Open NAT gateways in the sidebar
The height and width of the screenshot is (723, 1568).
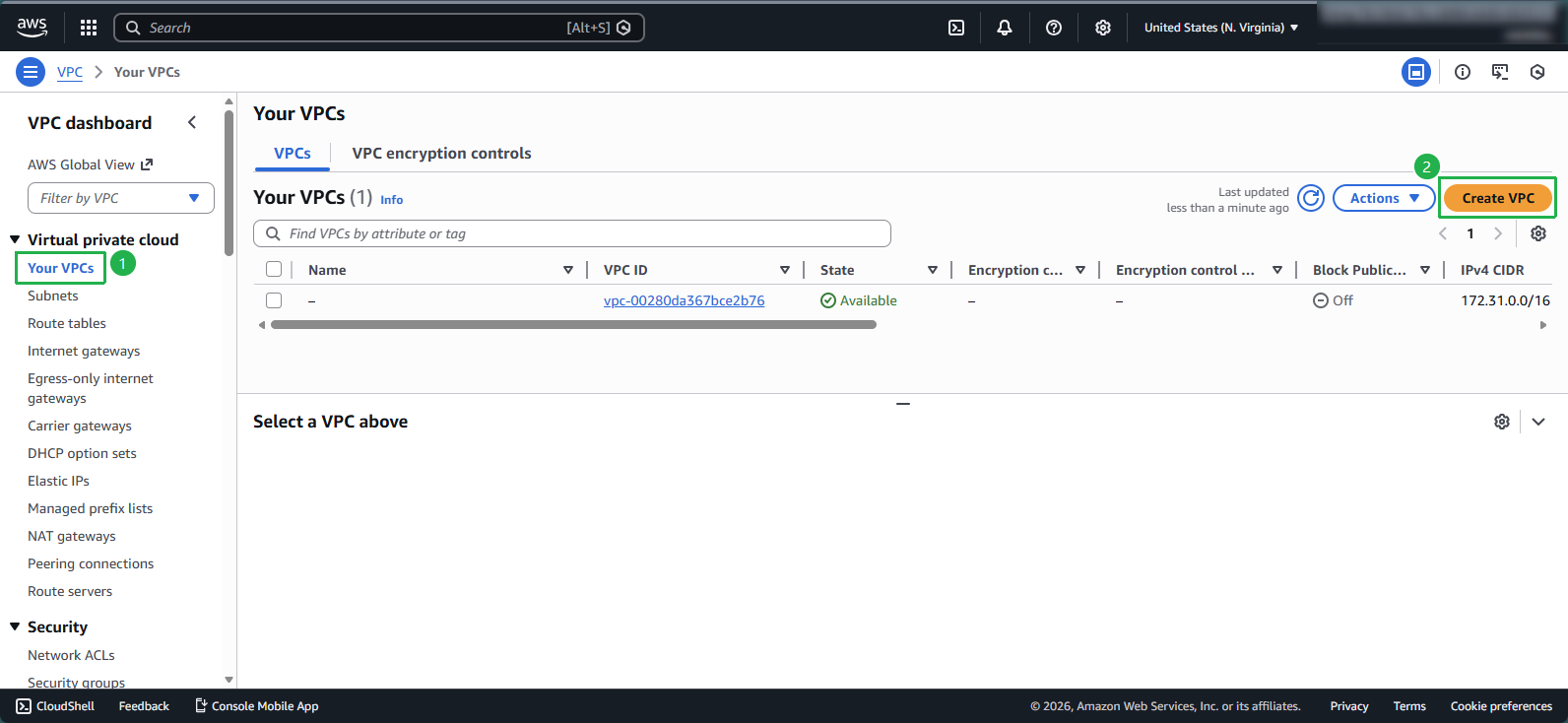pyautogui.click(x=72, y=536)
